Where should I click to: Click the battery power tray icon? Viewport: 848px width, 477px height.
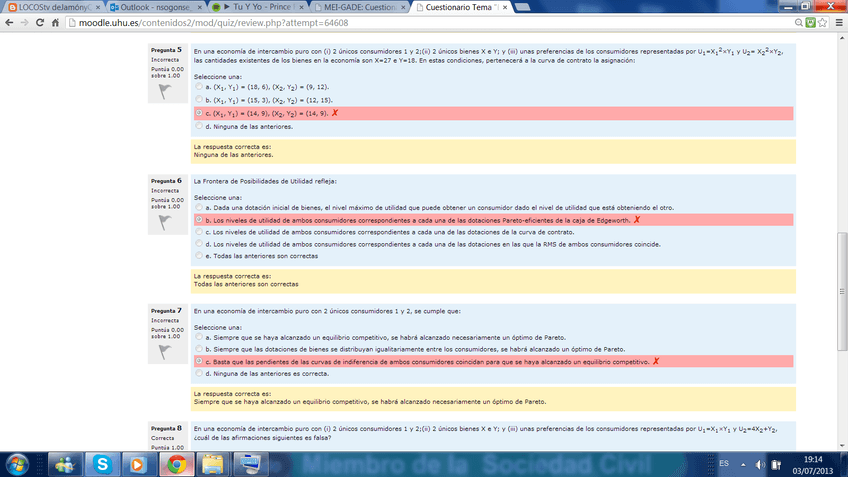click(776, 465)
